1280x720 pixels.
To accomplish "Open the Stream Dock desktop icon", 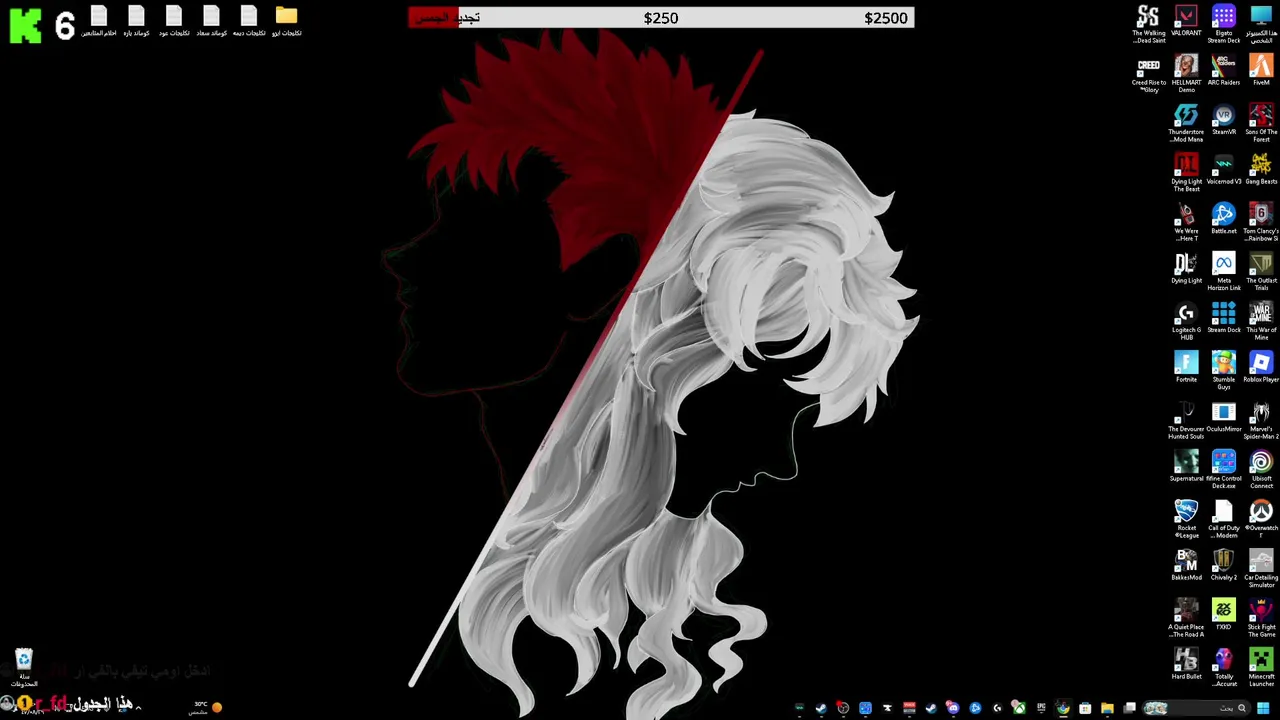I will 1224,318.
